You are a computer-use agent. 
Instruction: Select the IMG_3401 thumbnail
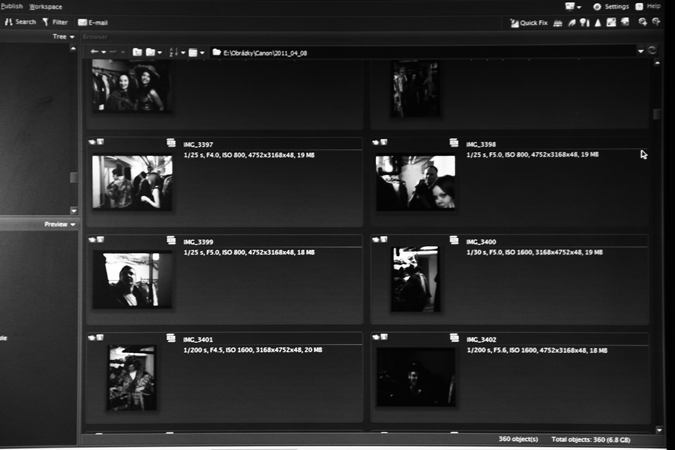tap(132, 378)
